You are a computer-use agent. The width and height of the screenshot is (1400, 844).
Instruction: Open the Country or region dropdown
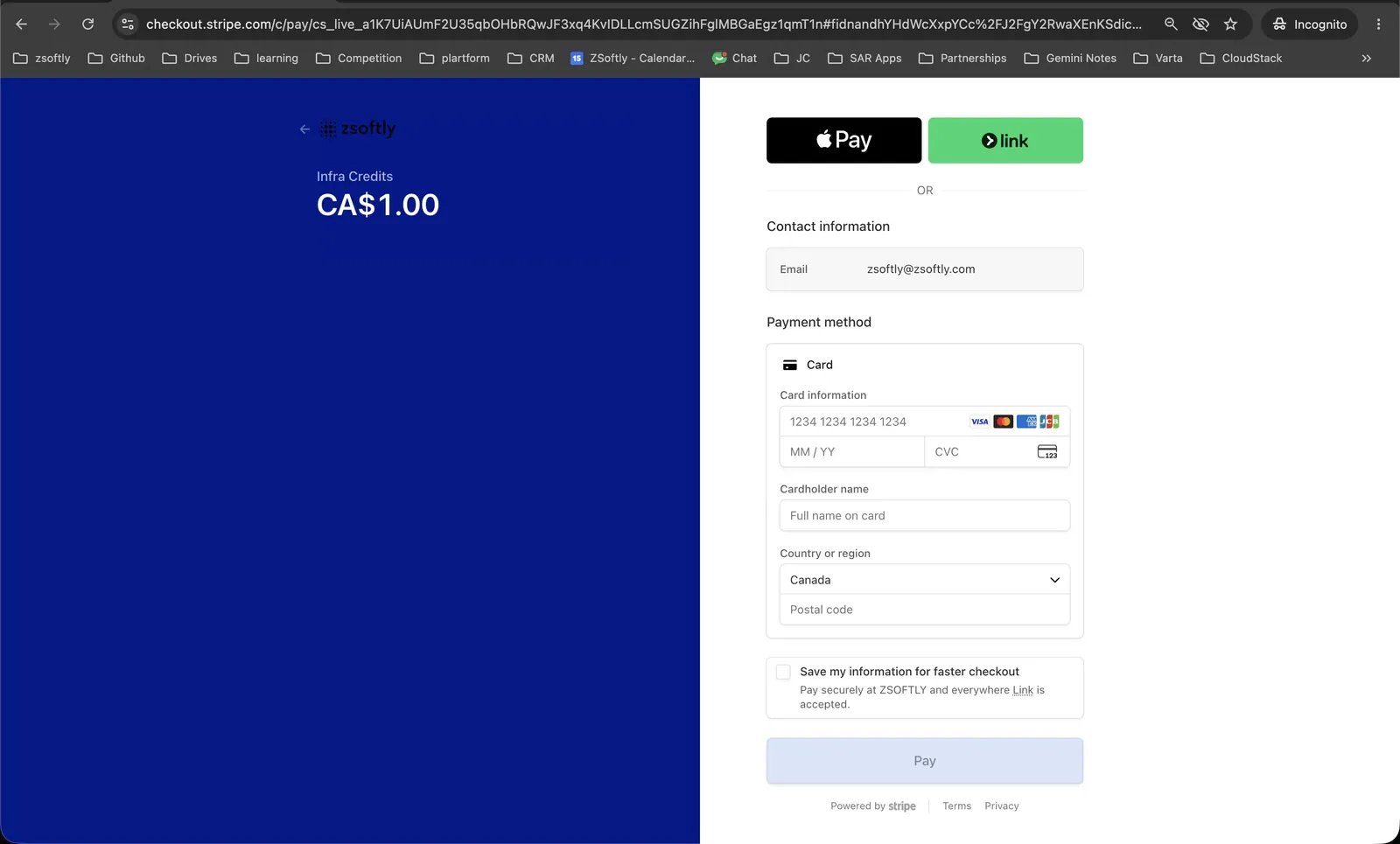(x=925, y=580)
